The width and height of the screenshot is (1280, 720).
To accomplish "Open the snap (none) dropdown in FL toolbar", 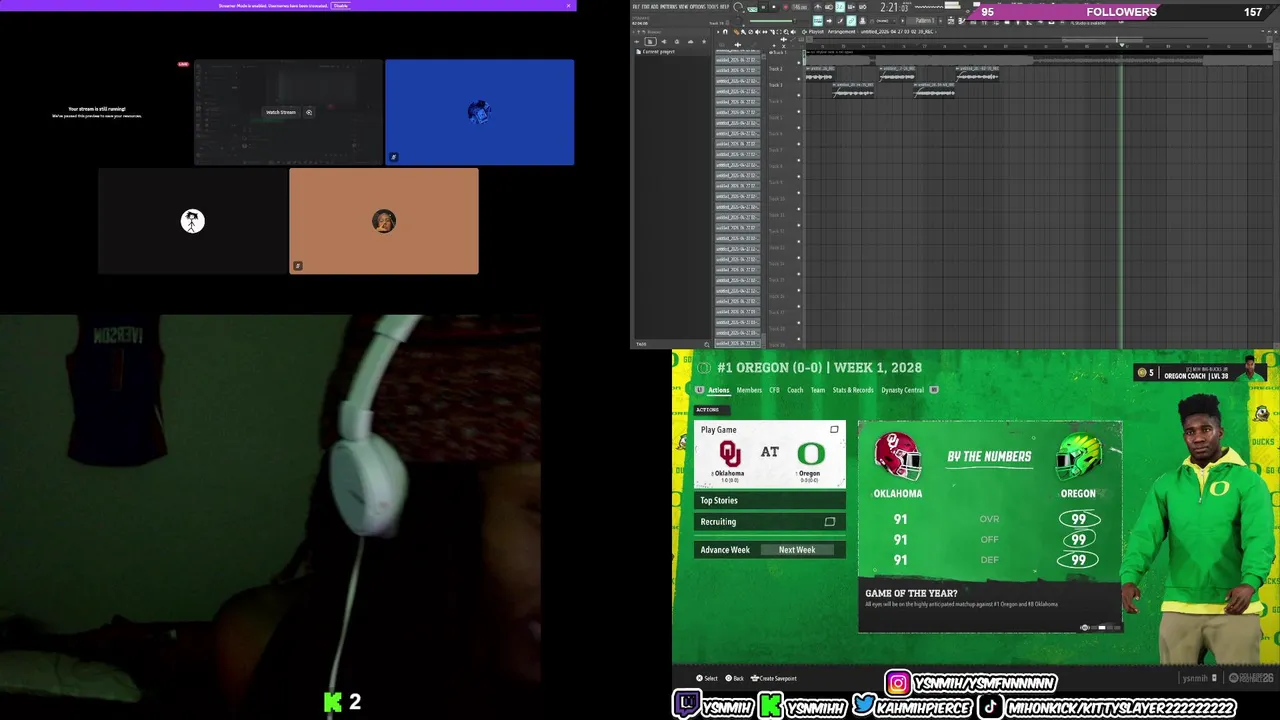I will [883, 21].
